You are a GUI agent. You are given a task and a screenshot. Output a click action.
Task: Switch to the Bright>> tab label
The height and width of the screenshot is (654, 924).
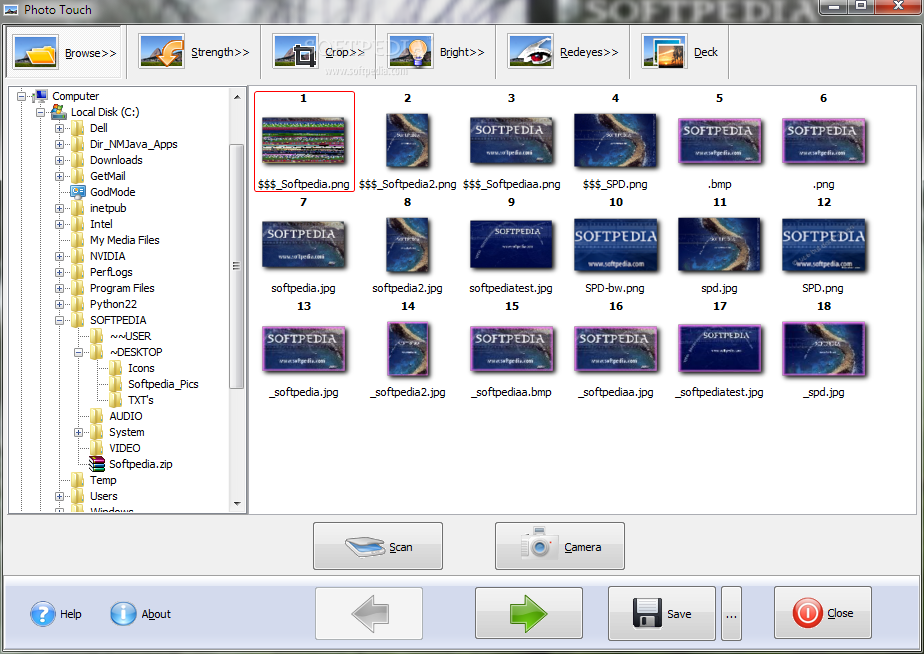462,52
